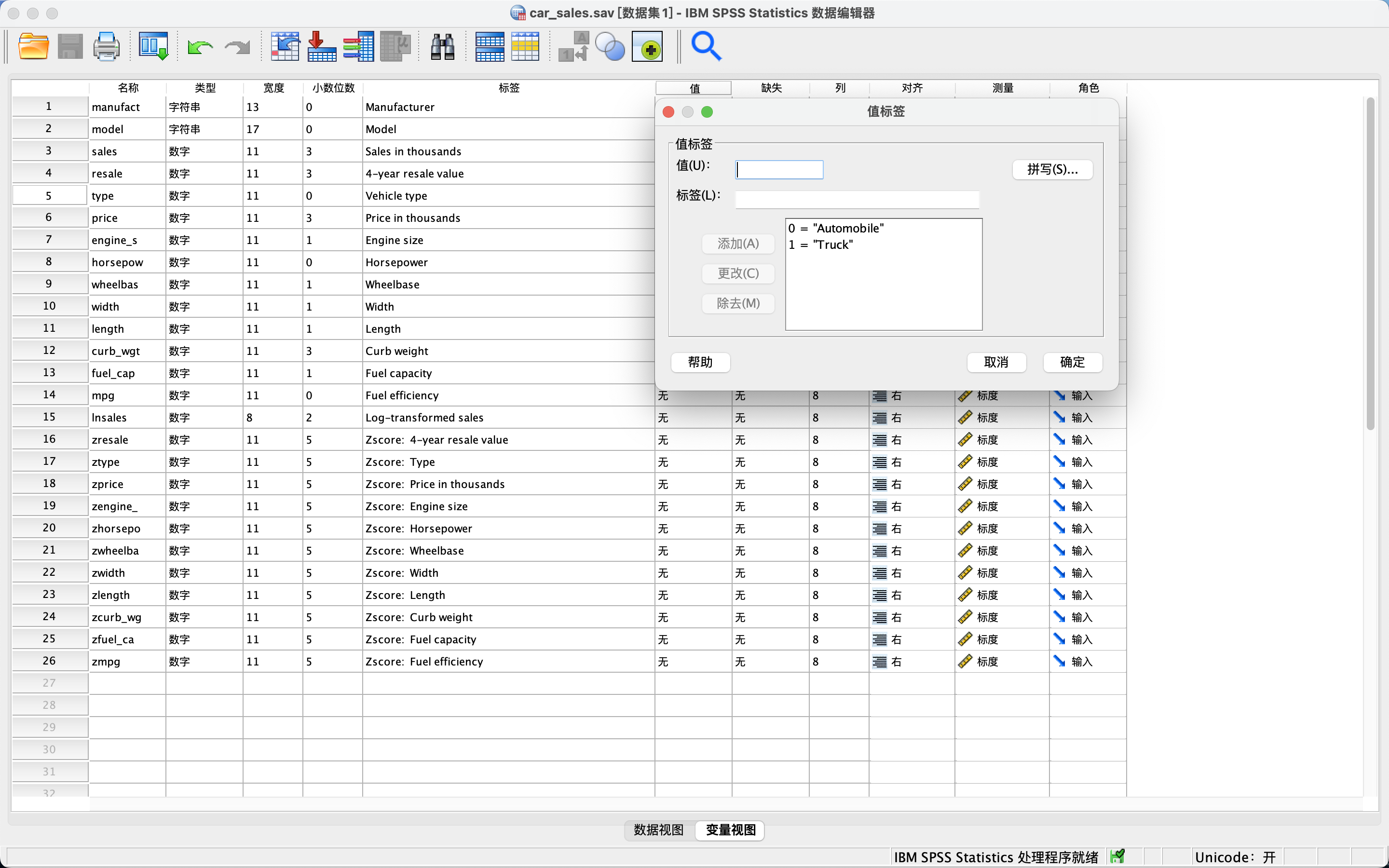Select the 变量视图 tab
The width and height of the screenshot is (1389, 868).
tap(730, 829)
